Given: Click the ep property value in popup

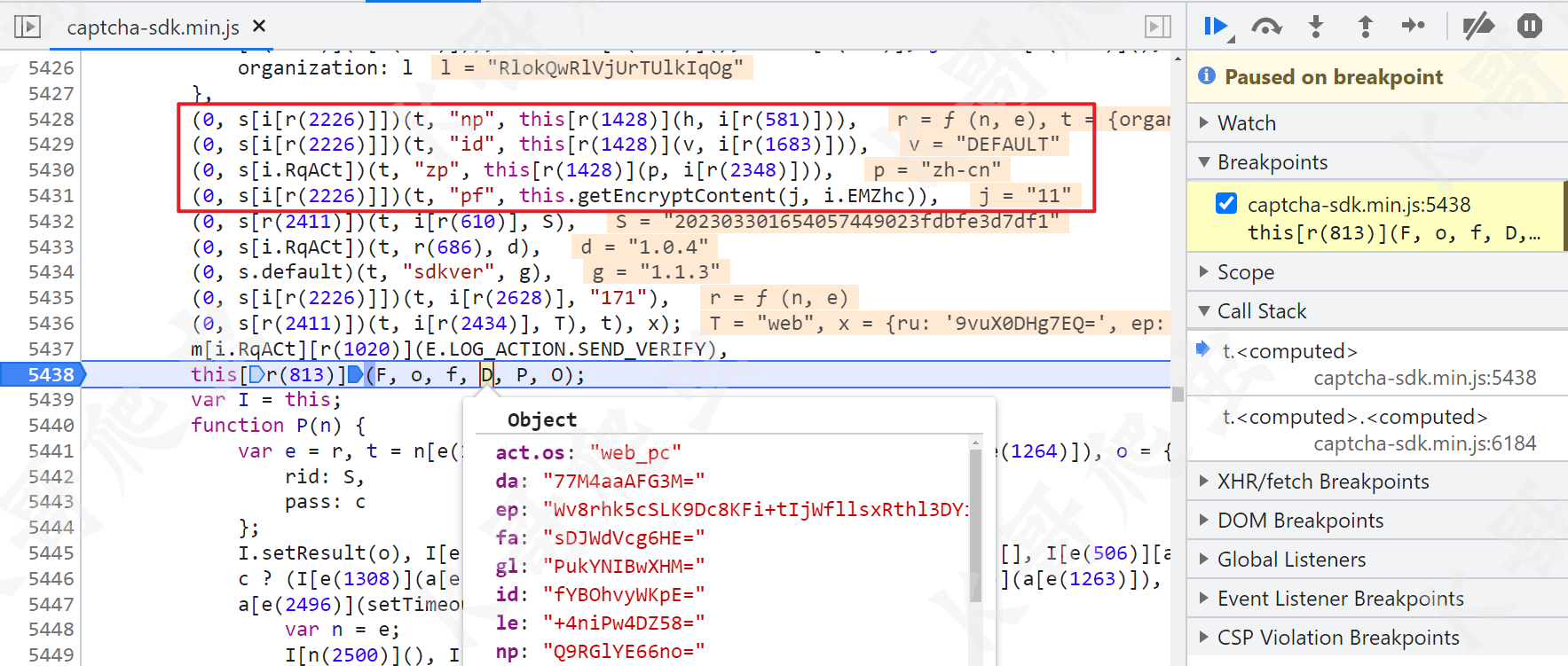Looking at the screenshot, I should (x=755, y=510).
